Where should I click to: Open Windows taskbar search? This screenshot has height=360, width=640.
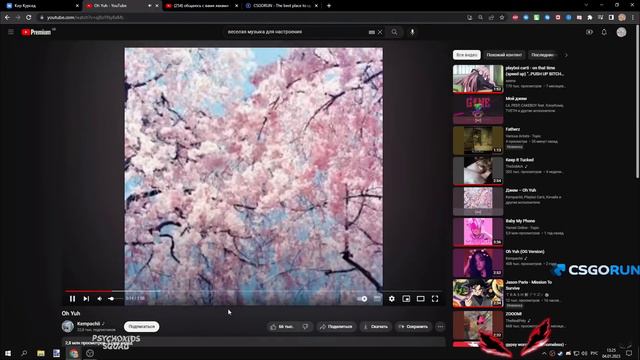(24, 353)
